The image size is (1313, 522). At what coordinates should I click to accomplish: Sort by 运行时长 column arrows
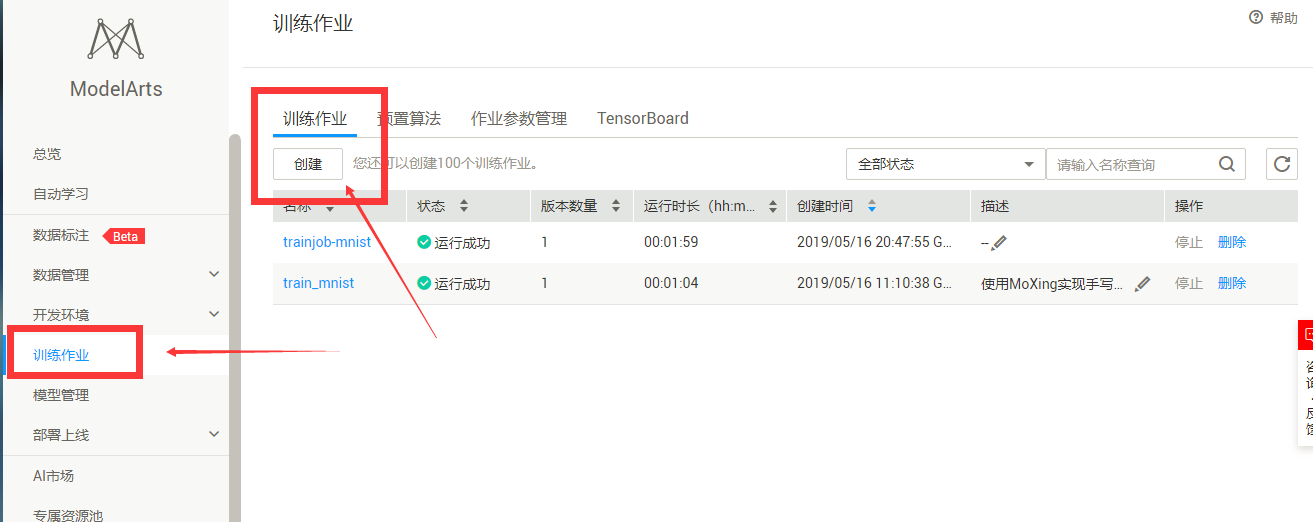(x=772, y=206)
